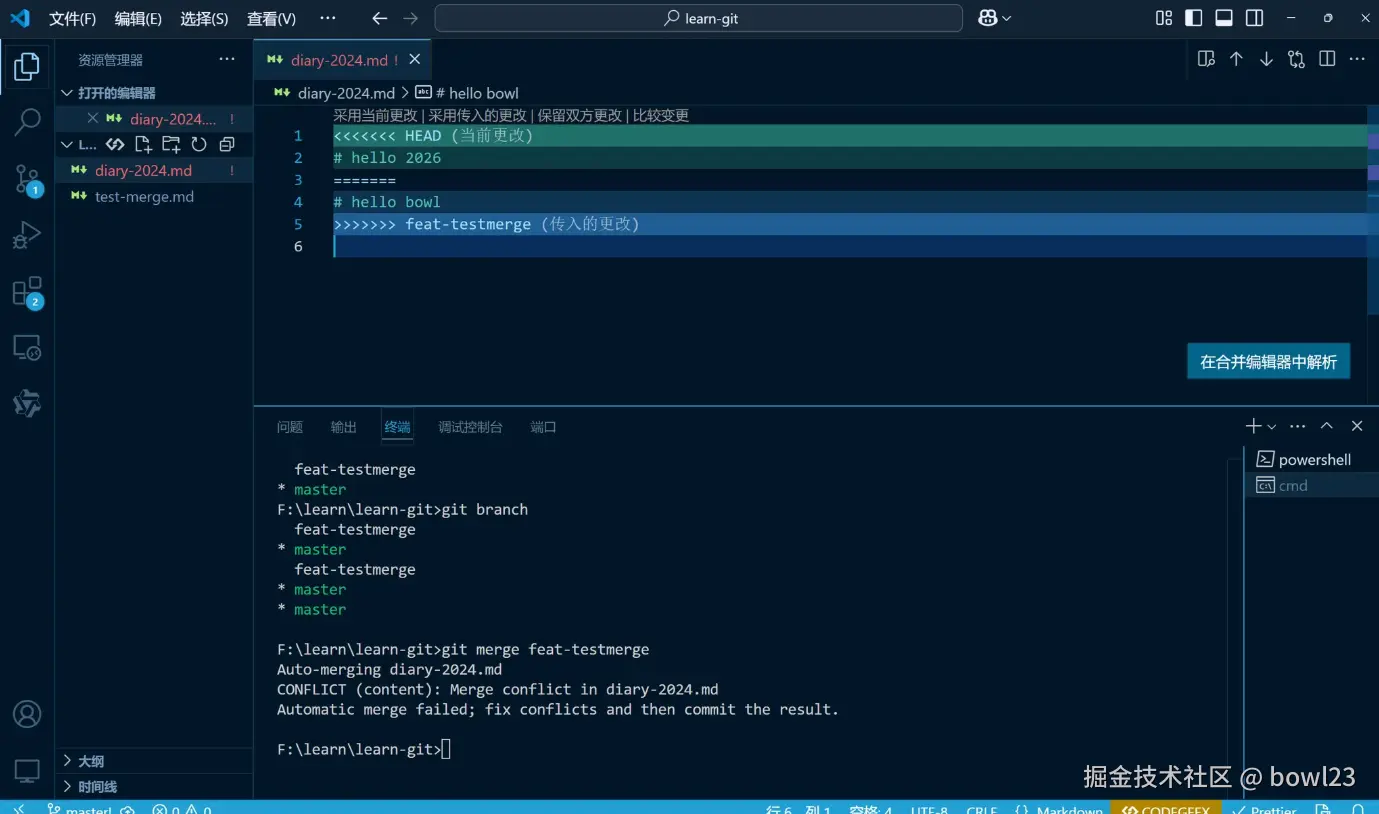
Task: Open the Customize Layout icon
Action: click(1164, 18)
